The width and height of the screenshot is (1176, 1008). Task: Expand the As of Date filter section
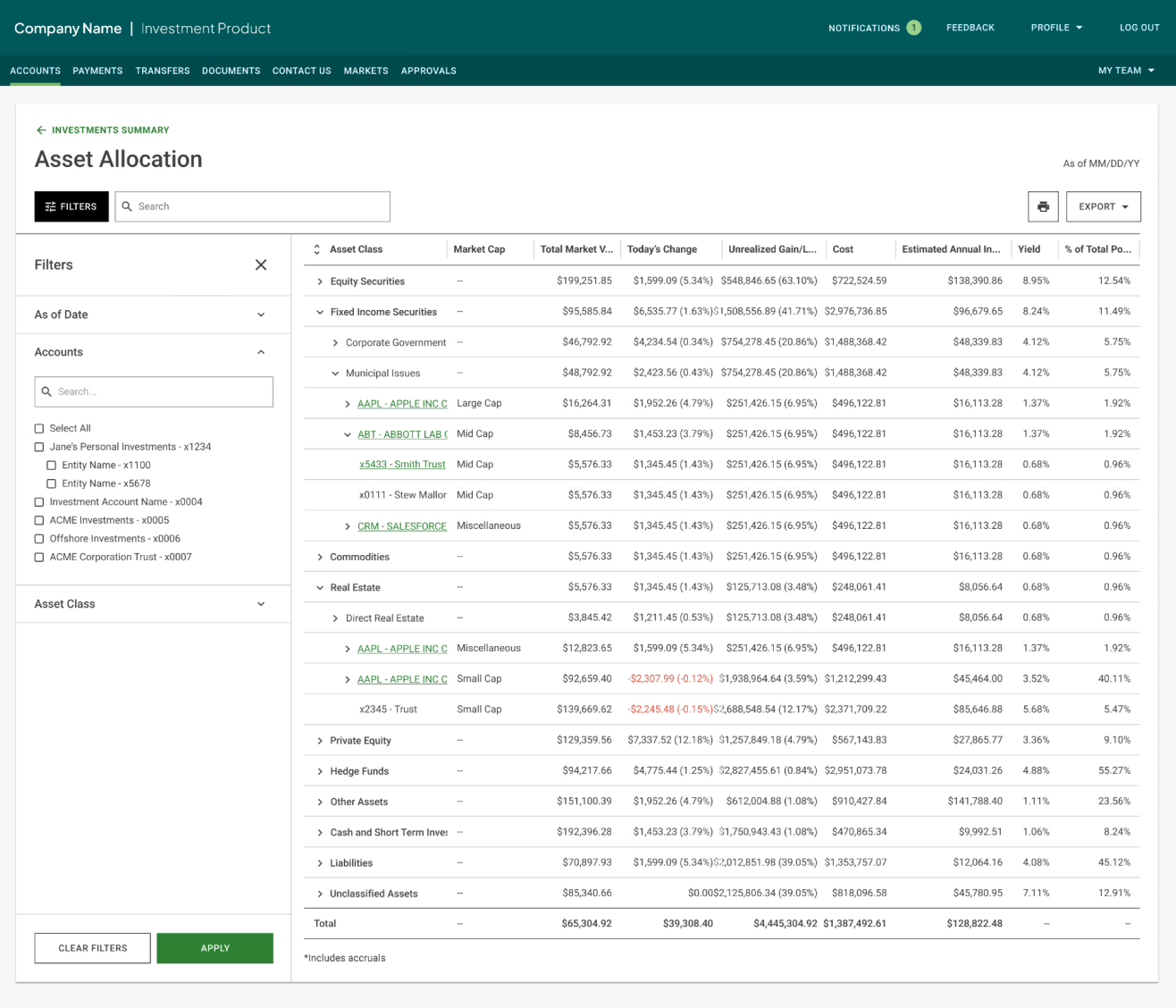(261, 315)
